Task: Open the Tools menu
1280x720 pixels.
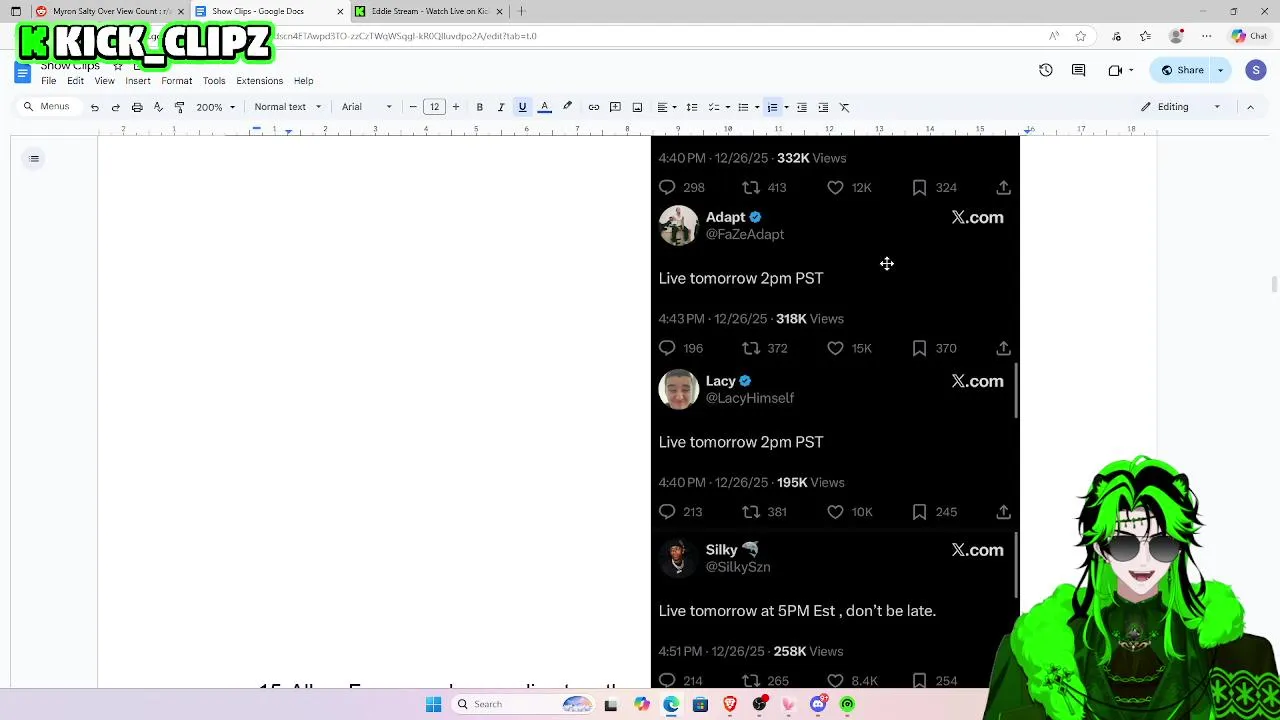Action: point(214,81)
